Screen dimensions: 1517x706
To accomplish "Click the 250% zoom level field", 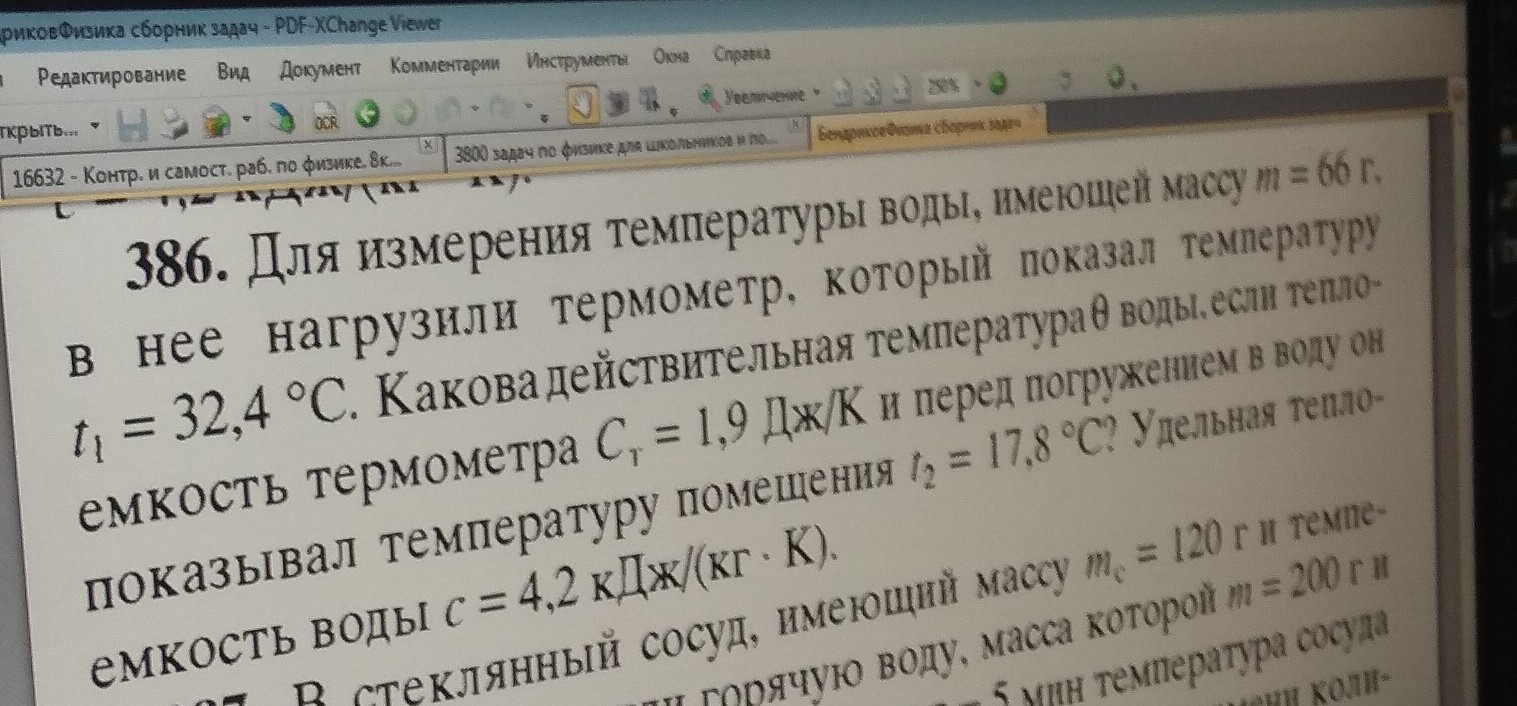I will coord(943,85).
